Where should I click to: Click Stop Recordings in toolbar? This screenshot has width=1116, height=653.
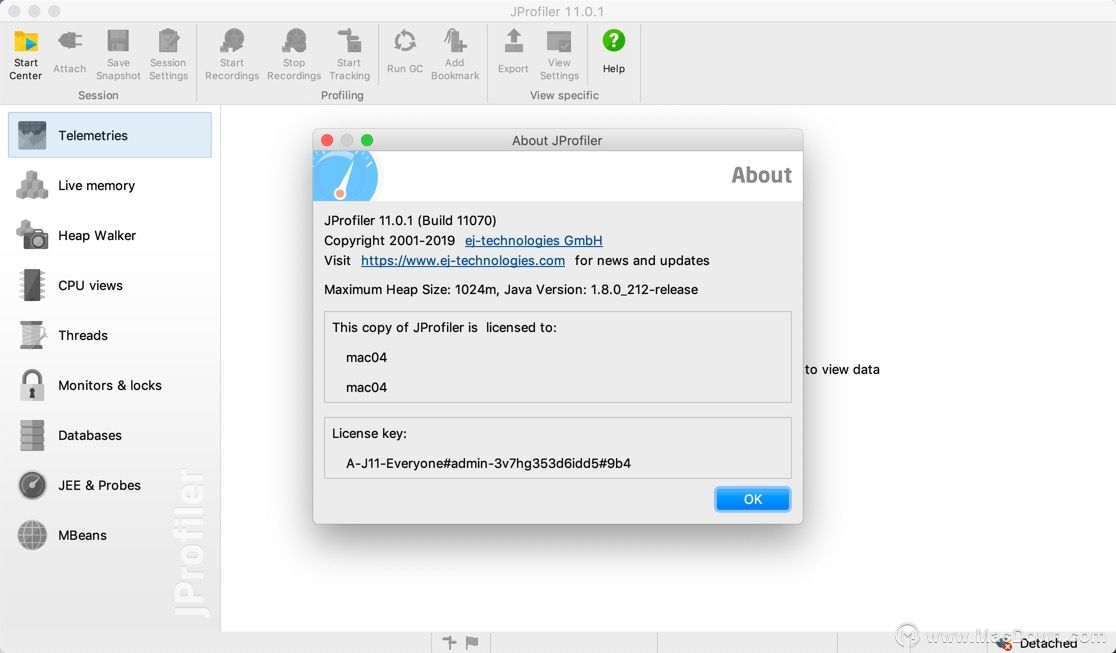(294, 54)
